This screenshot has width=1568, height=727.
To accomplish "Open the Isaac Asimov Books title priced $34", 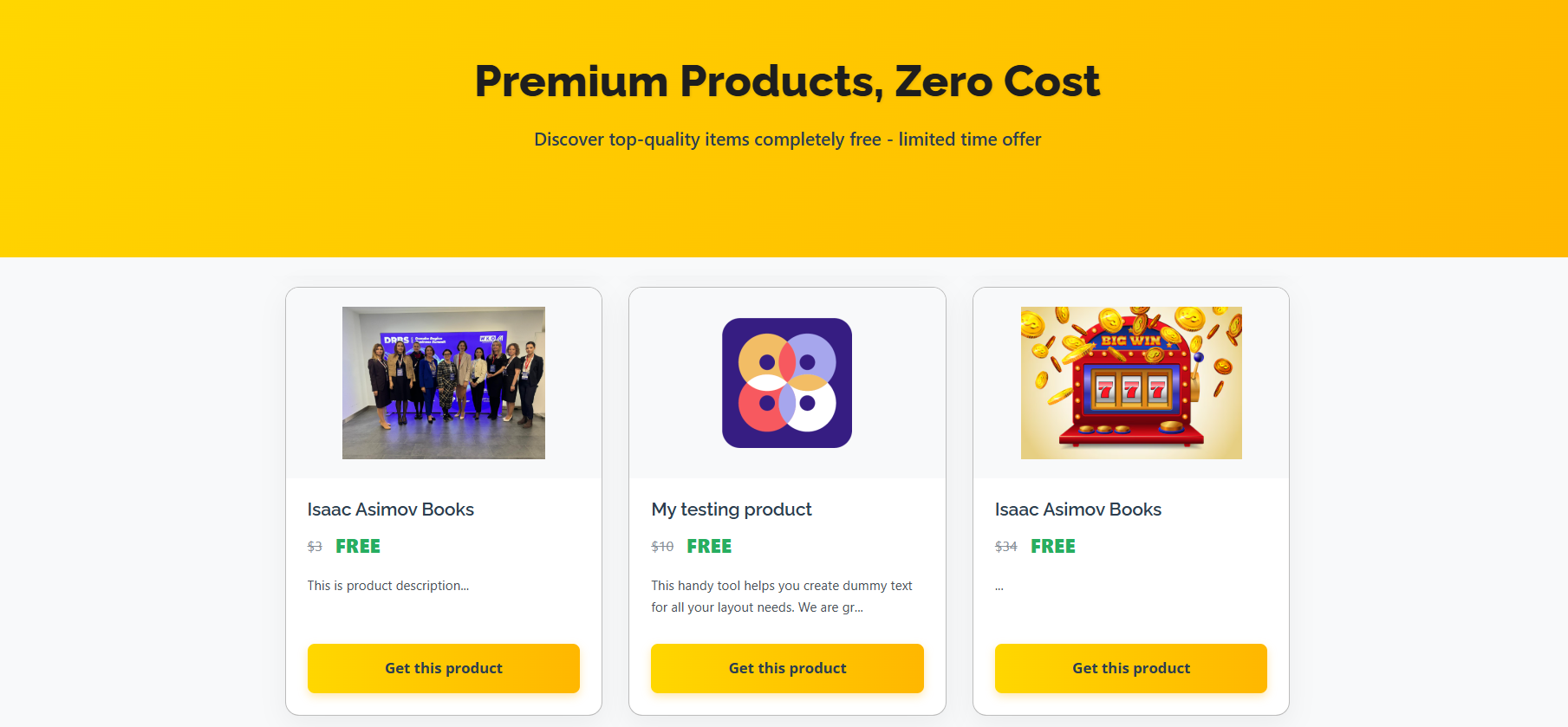I will pos(1077,510).
